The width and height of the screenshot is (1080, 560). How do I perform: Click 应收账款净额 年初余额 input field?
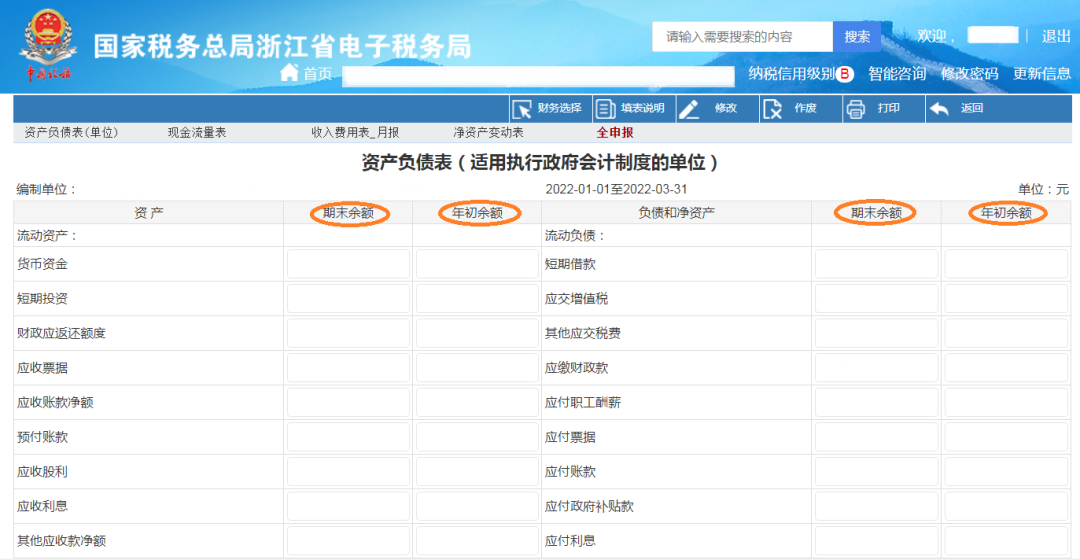[477, 402]
